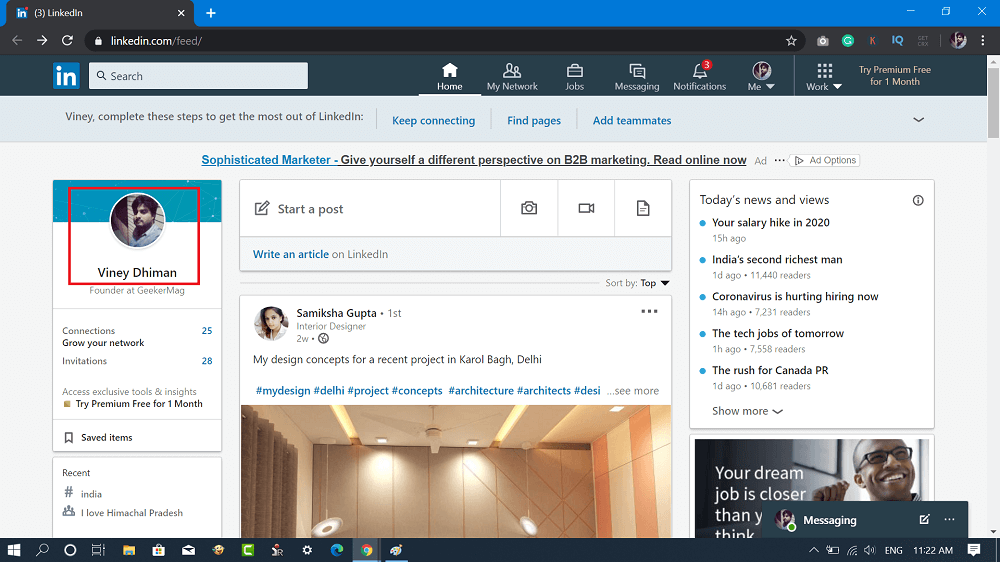Compose a new message with the pencil icon

coord(924,519)
